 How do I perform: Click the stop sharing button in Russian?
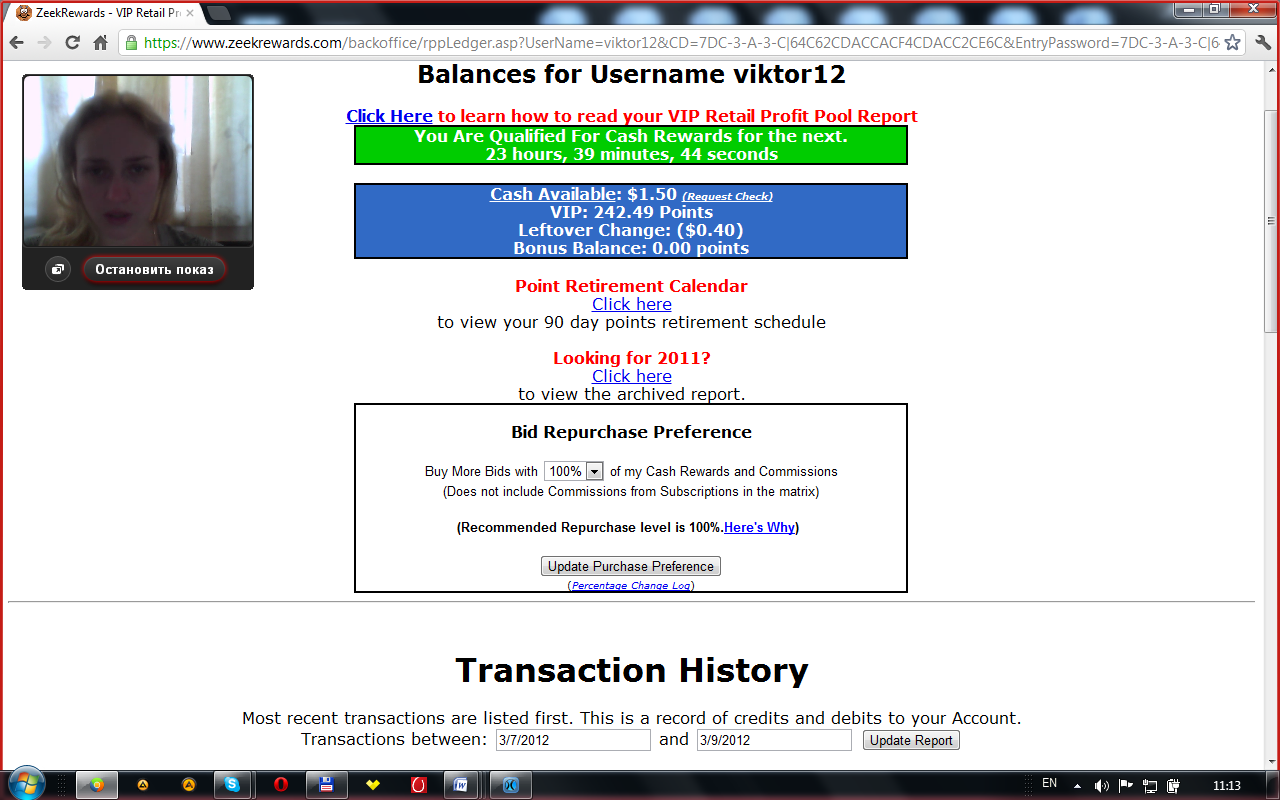pyautogui.click(x=154, y=269)
